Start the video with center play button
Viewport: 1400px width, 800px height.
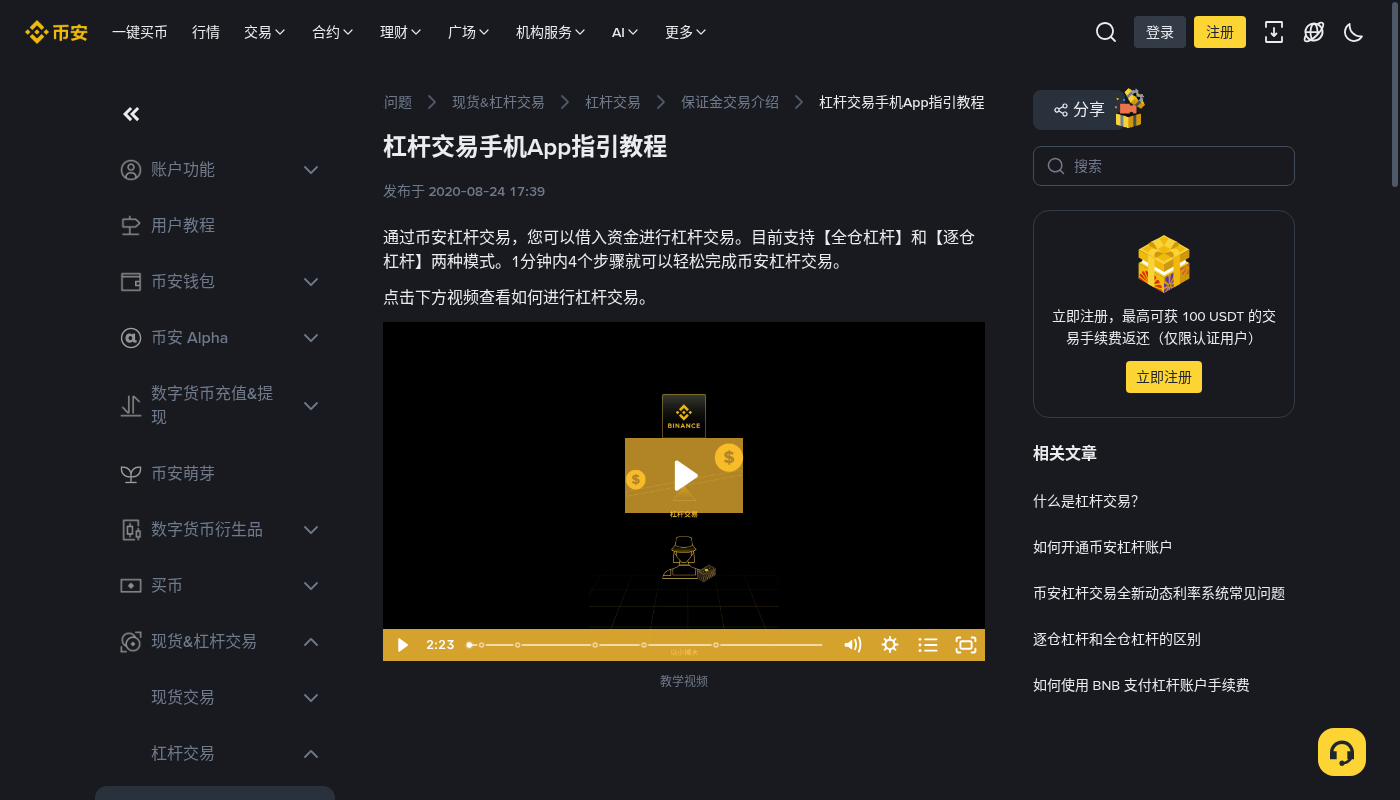point(684,475)
